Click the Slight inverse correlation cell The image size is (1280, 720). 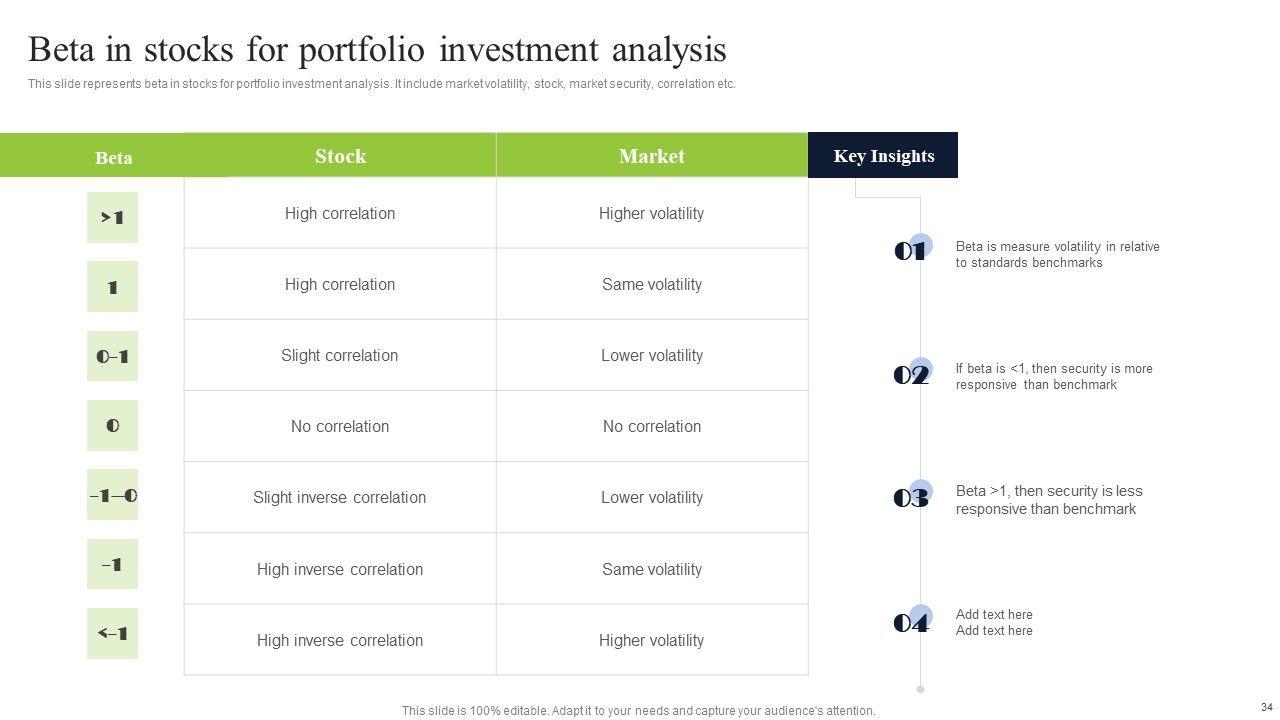pos(340,497)
